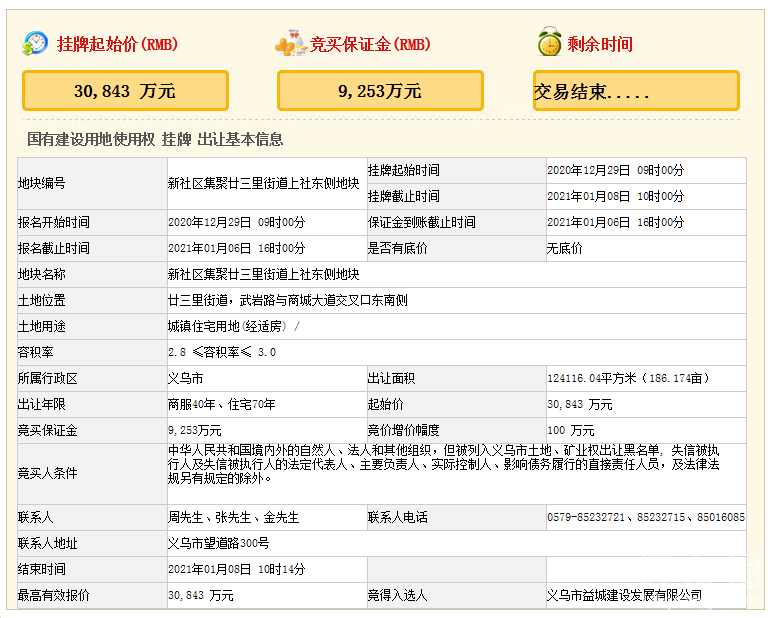Click the 剩余时间 title text
The height and width of the screenshot is (618, 776).
600,44
